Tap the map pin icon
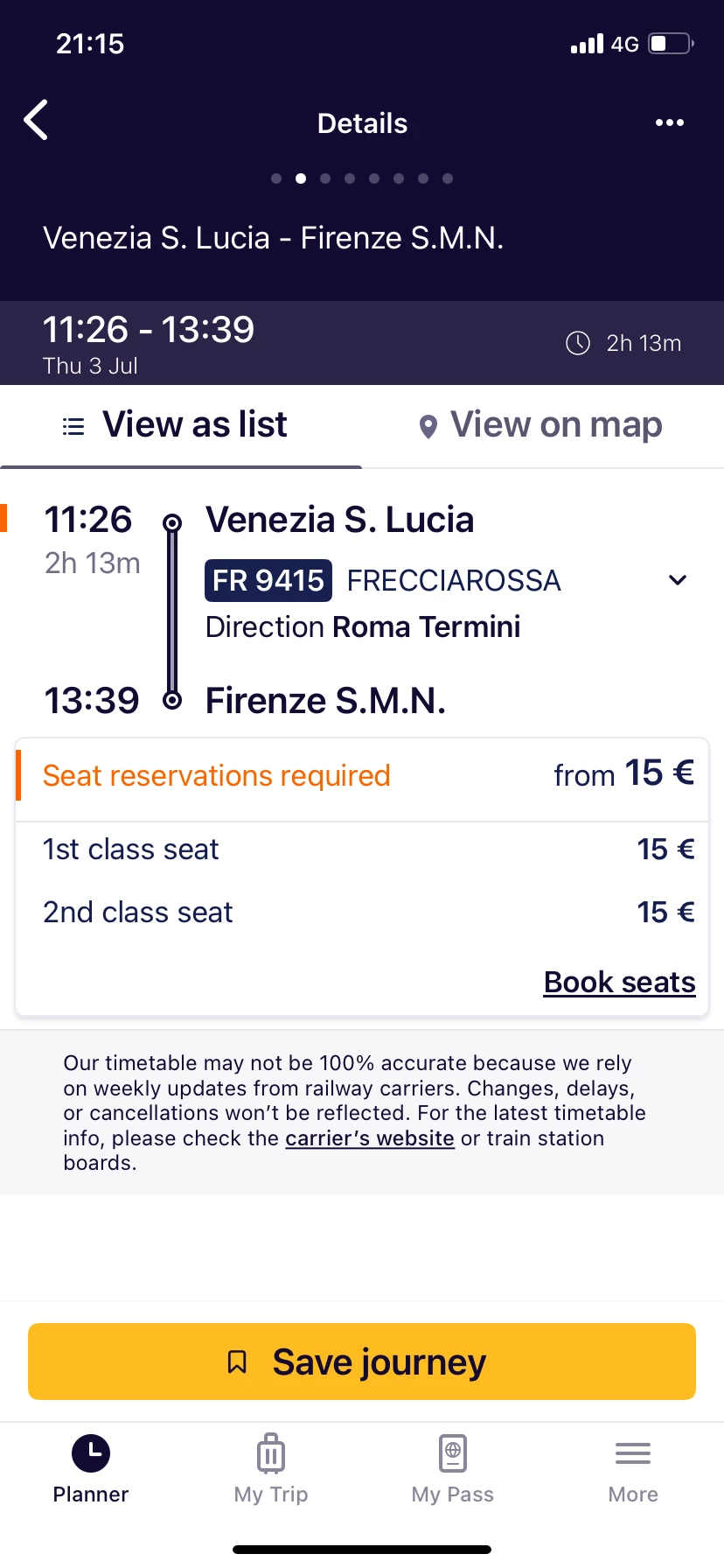This screenshot has height=1568, width=724. click(428, 427)
